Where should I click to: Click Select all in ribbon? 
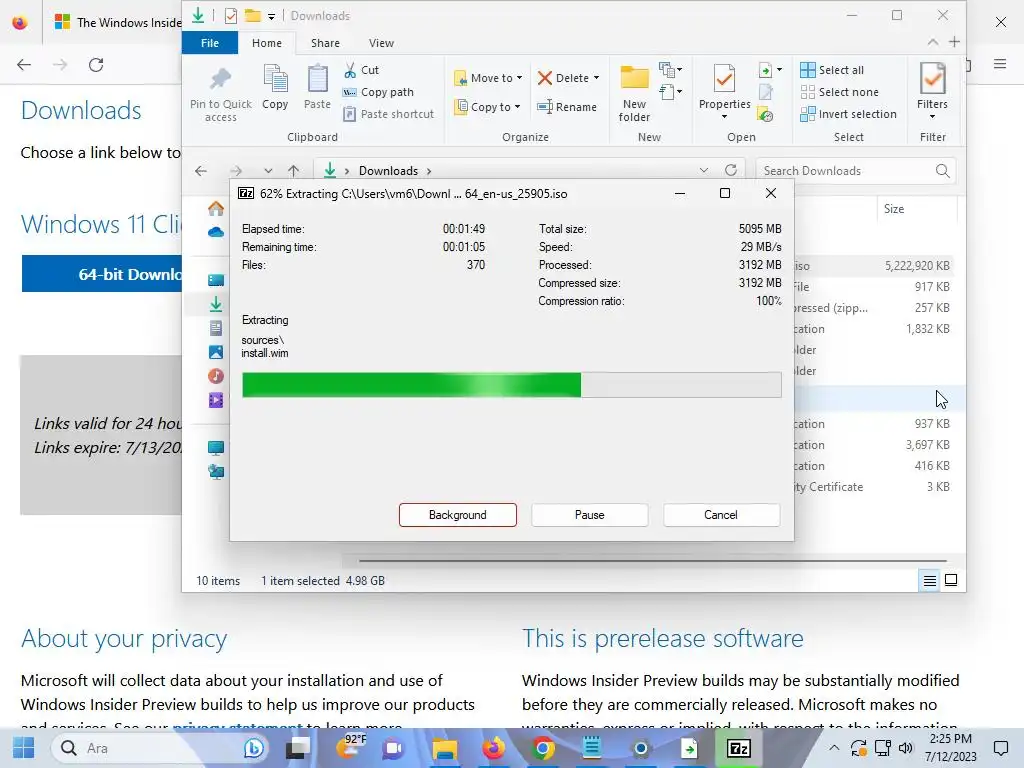(832, 70)
